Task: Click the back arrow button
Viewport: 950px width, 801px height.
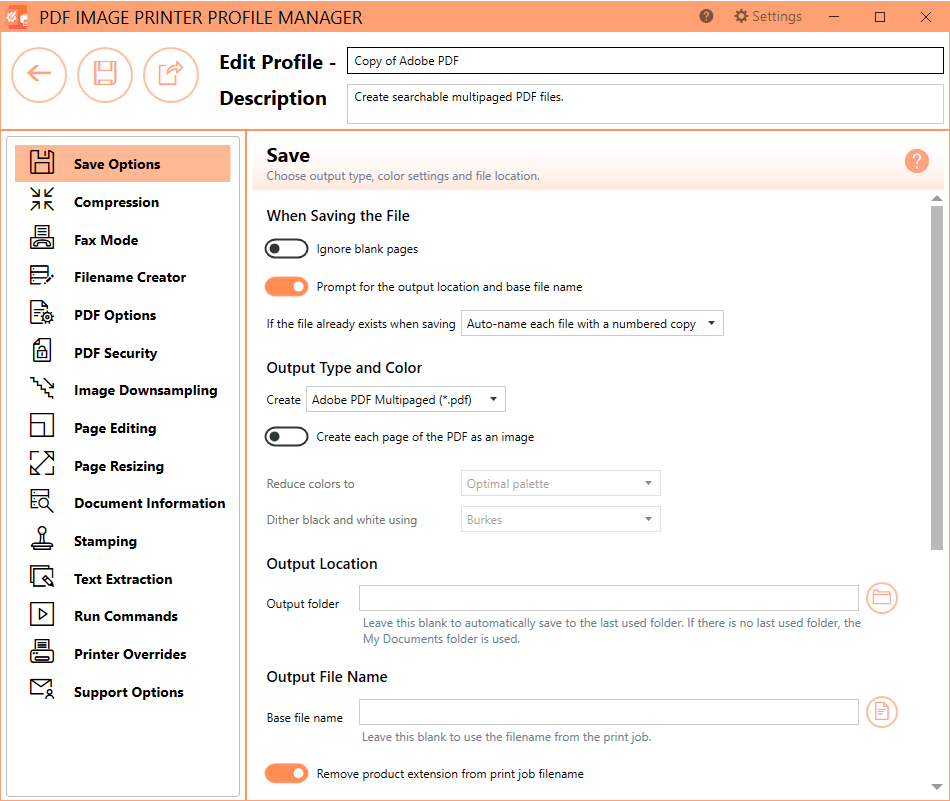Action: pyautogui.click(x=39, y=75)
